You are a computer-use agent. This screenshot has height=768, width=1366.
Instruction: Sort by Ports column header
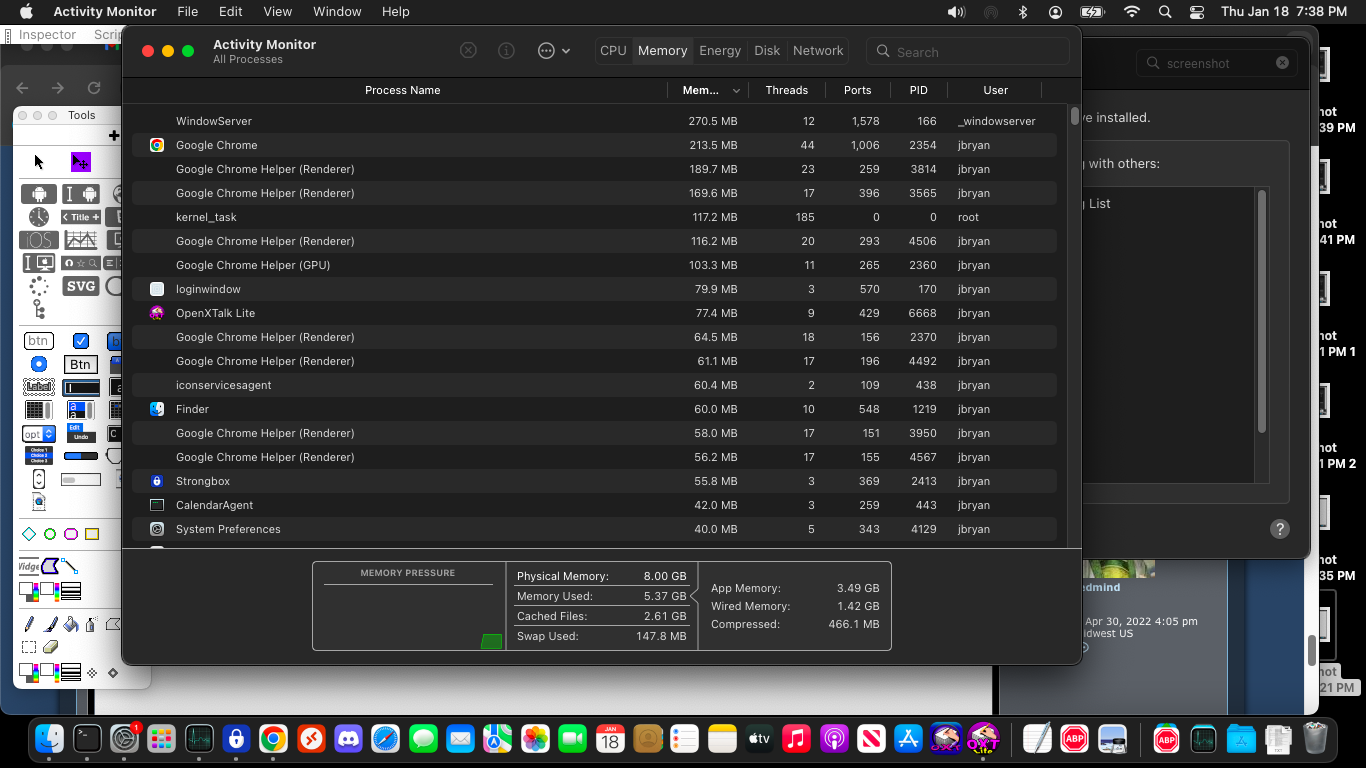point(857,90)
